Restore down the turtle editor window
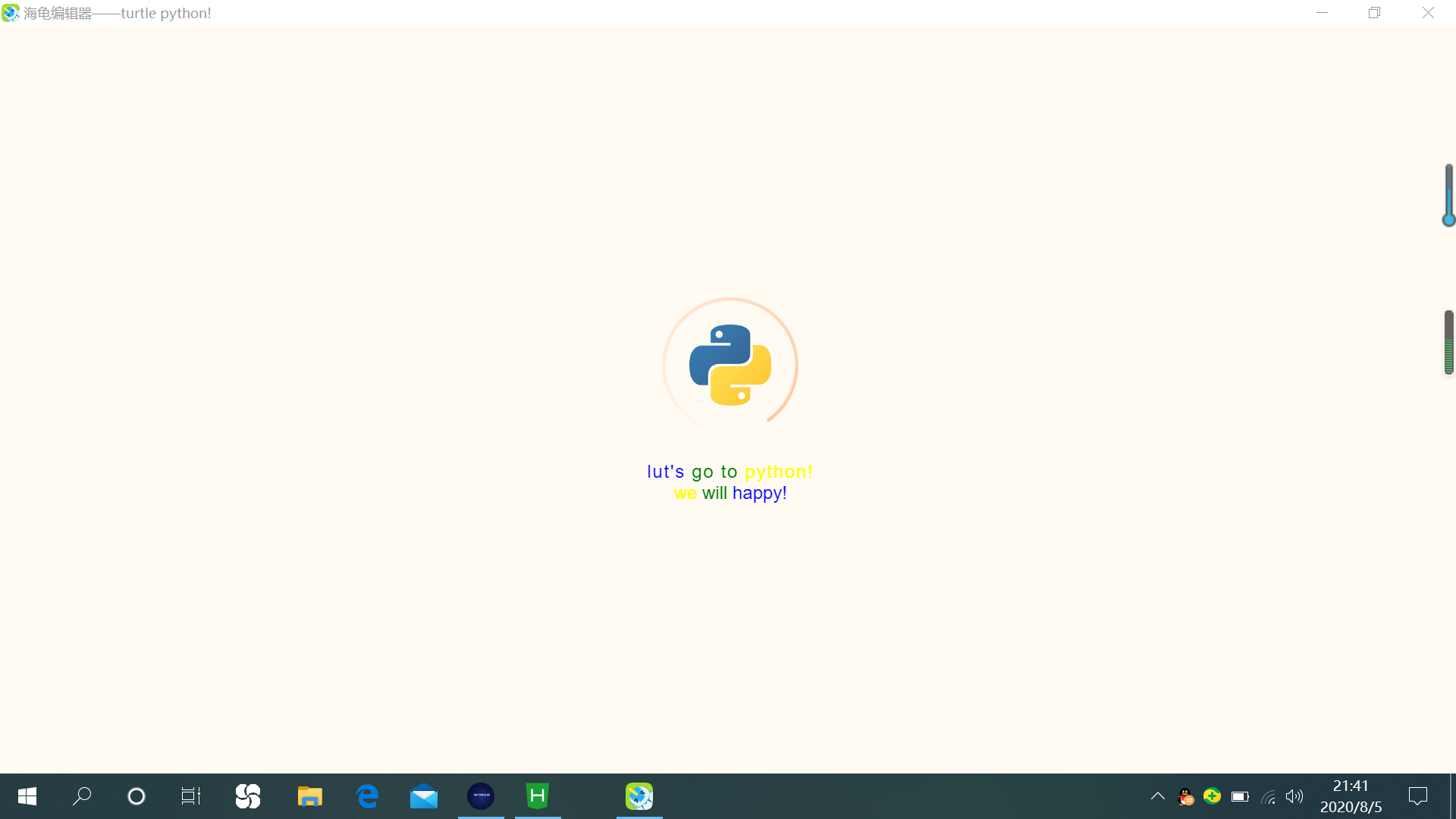The image size is (1456, 819). tap(1374, 13)
